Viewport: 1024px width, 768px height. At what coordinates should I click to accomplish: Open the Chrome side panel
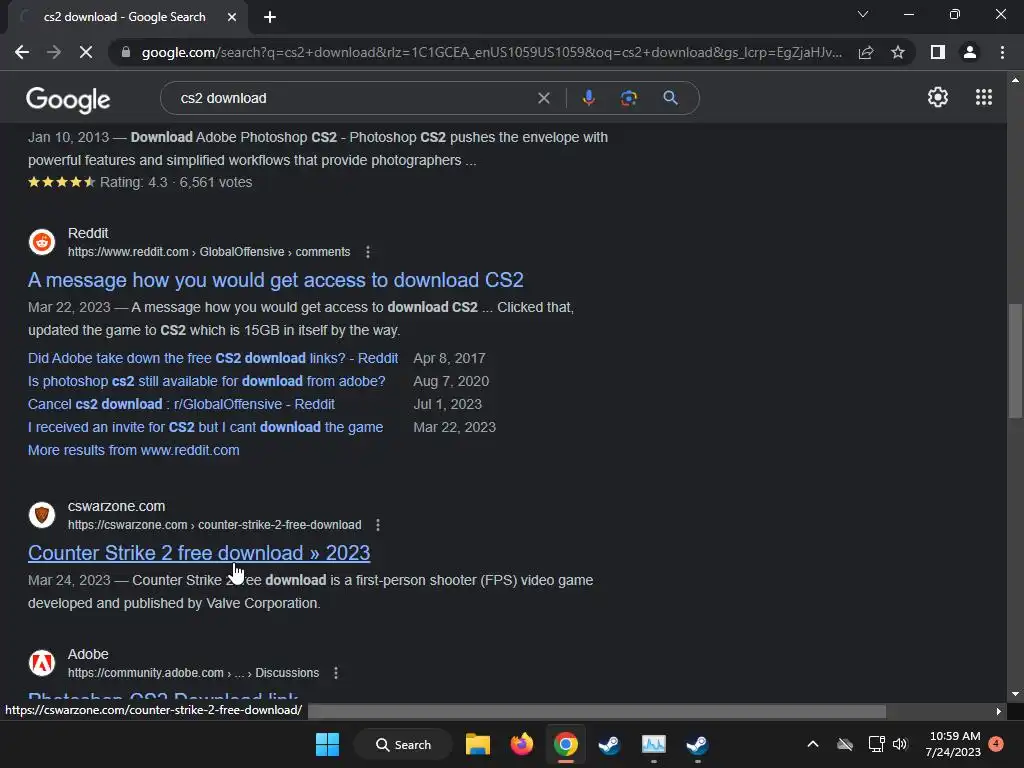pos(938,52)
